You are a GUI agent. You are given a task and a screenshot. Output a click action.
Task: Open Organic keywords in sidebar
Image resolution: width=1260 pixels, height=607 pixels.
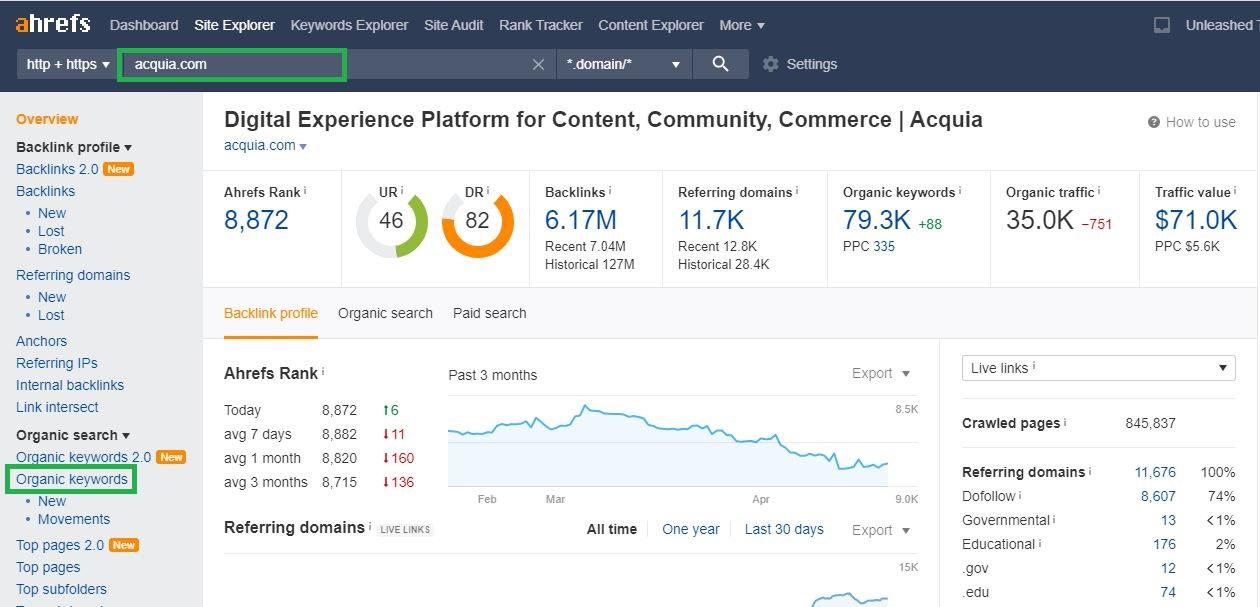point(72,479)
